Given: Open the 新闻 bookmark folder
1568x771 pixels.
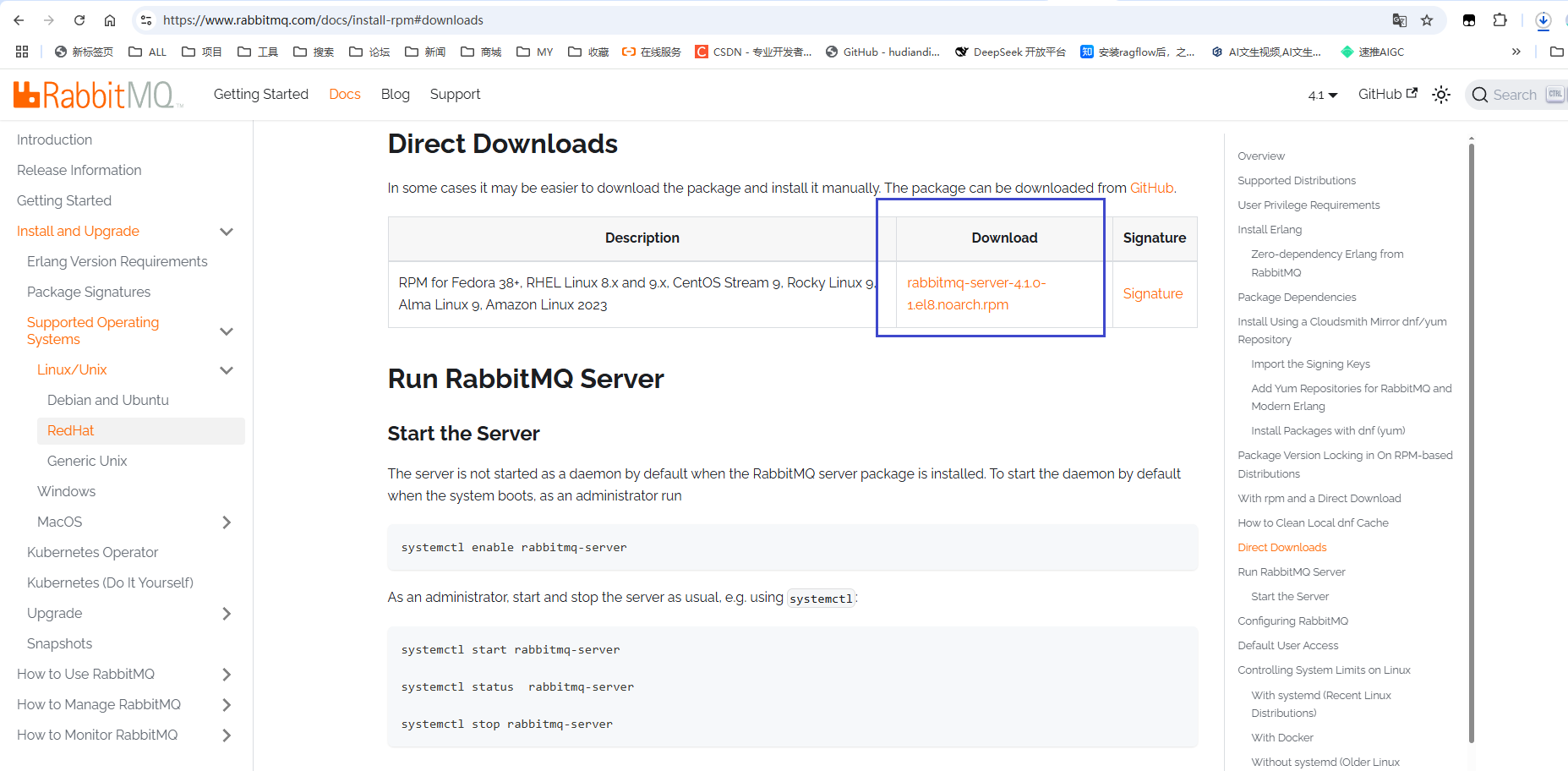Looking at the screenshot, I should click(x=425, y=52).
